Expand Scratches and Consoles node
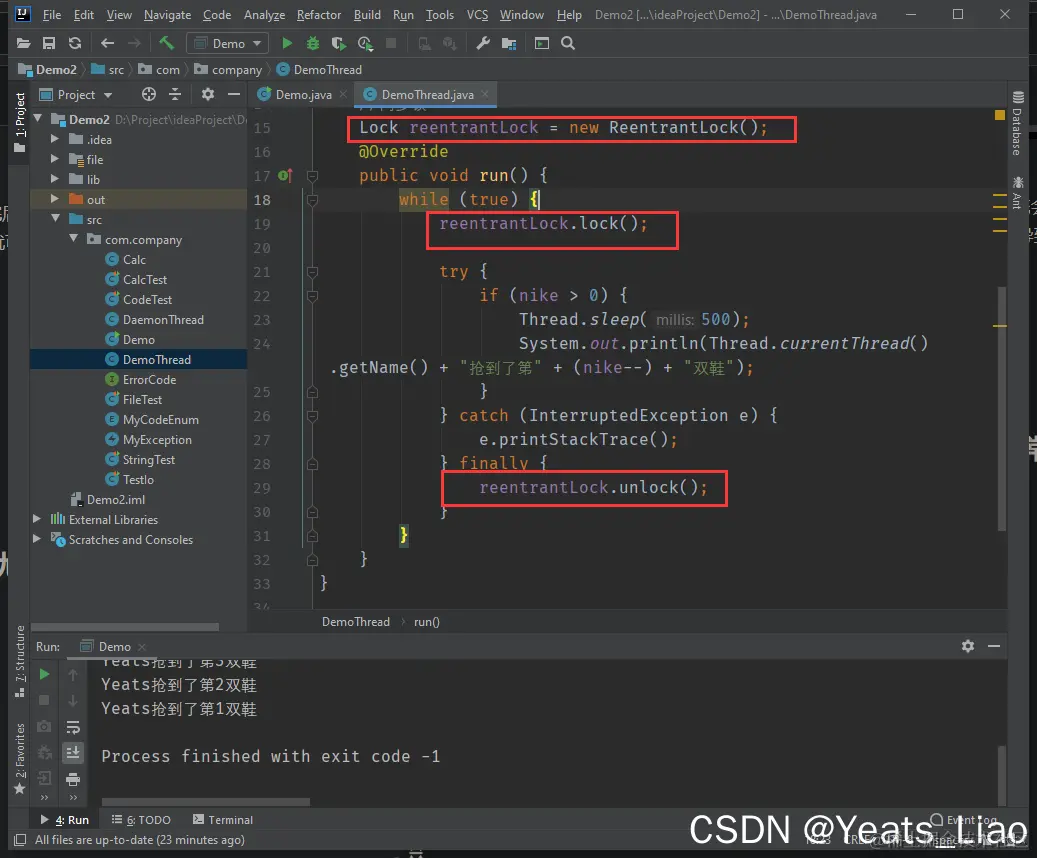 37,539
